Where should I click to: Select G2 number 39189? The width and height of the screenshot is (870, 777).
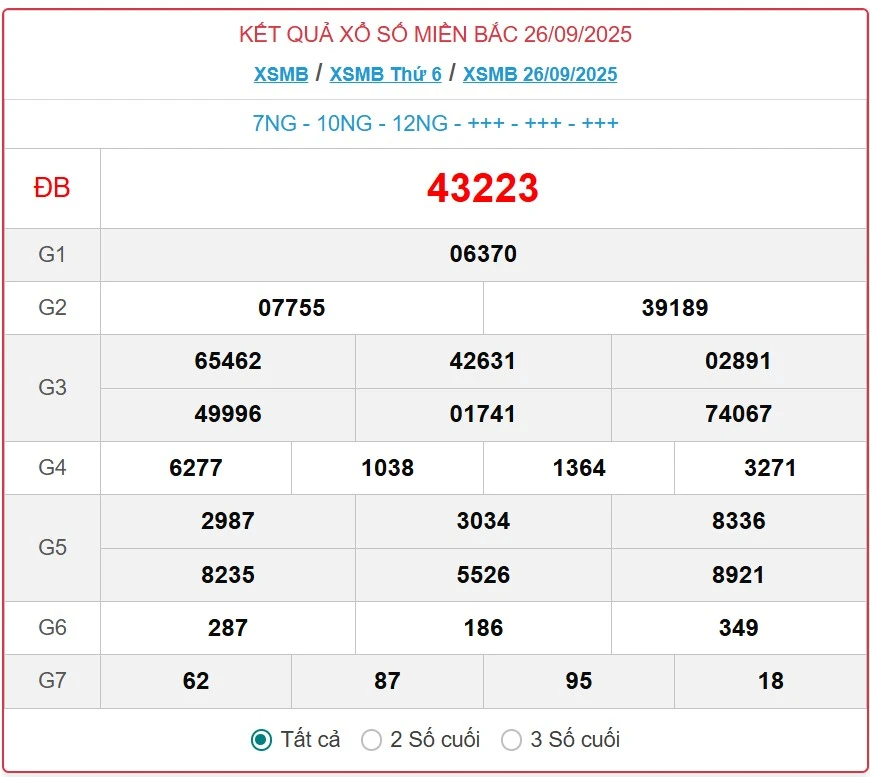click(x=675, y=308)
